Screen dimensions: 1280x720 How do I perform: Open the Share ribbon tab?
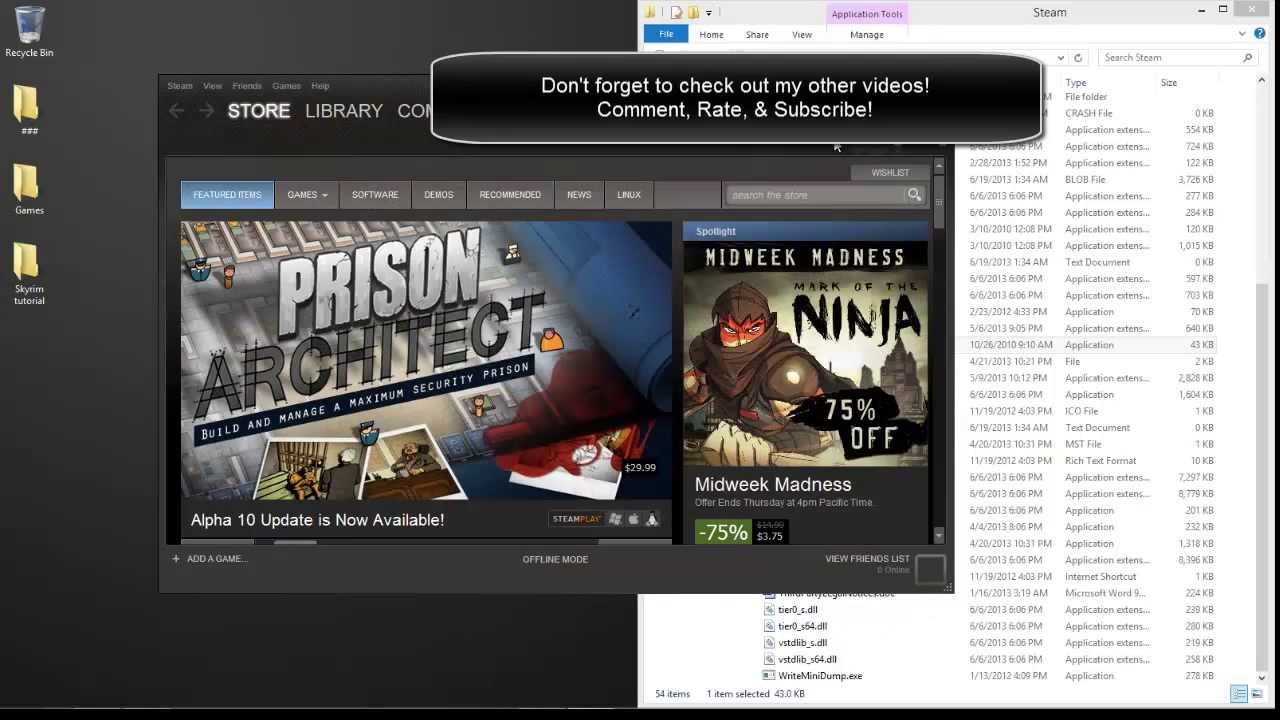tap(757, 35)
